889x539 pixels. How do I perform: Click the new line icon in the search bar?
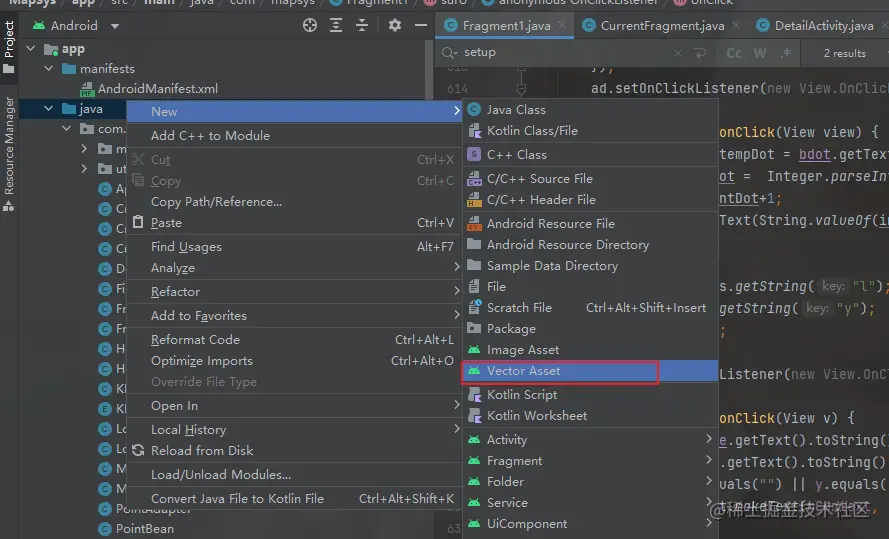pos(700,53)
